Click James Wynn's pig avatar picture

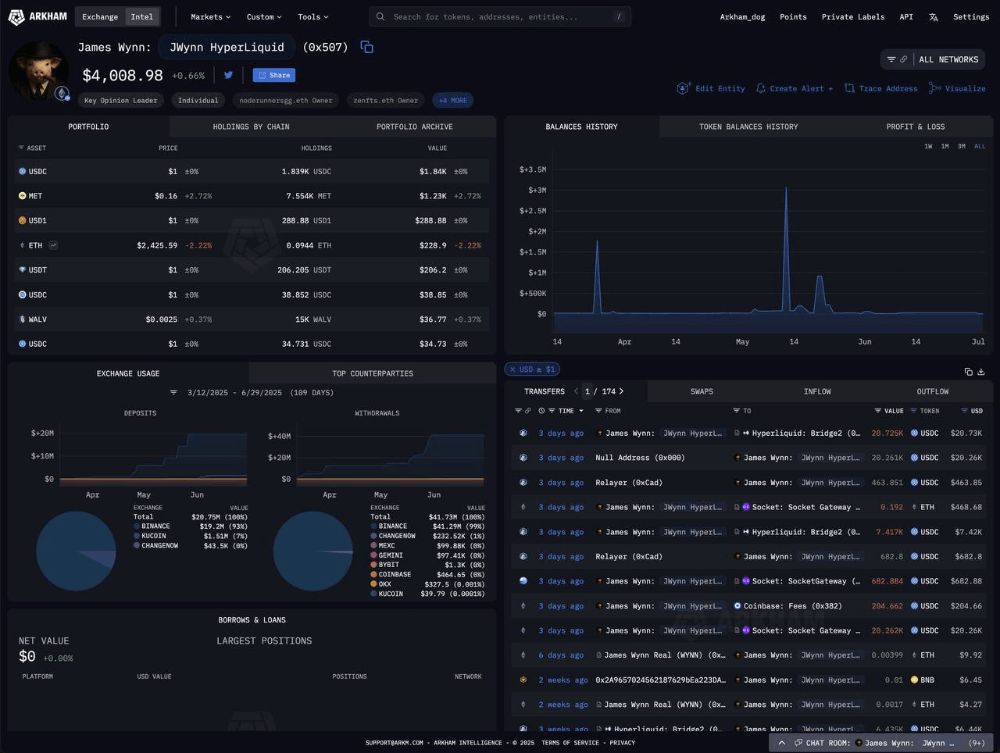pyautogui.click(x=38, y=70)
